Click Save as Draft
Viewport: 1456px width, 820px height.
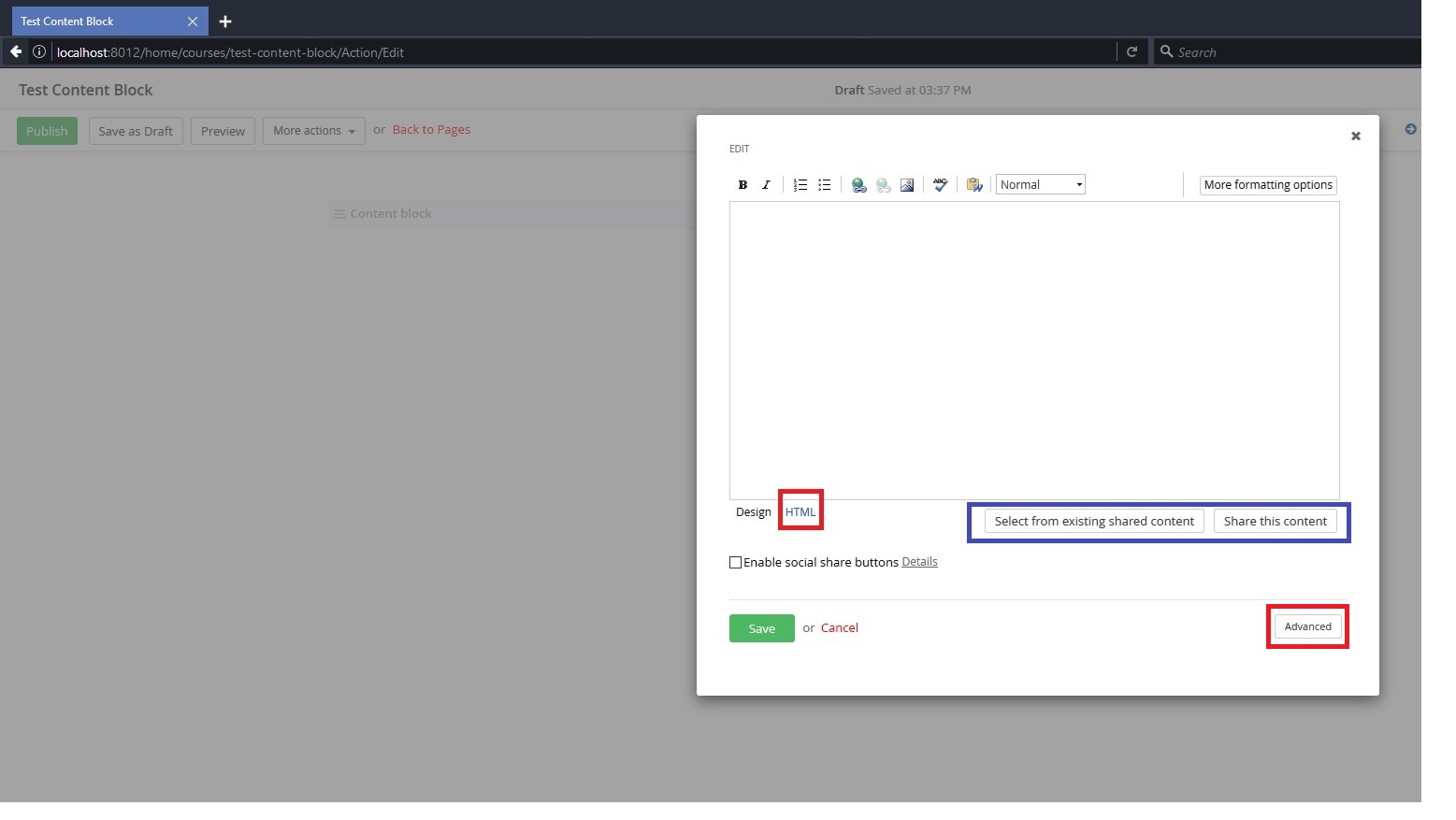[x=136, y=131]
